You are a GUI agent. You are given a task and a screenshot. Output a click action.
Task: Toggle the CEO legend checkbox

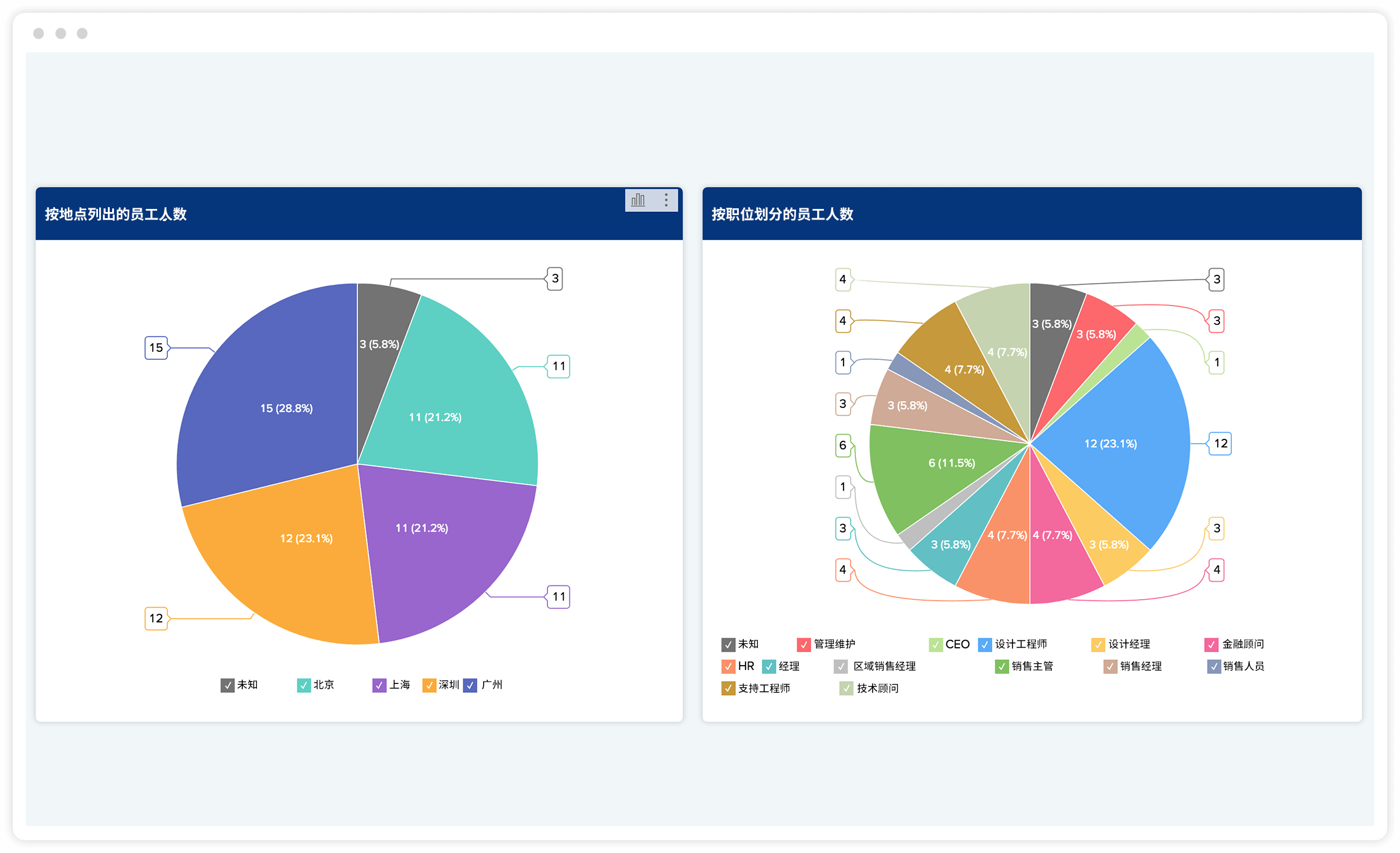pos(936,645)
